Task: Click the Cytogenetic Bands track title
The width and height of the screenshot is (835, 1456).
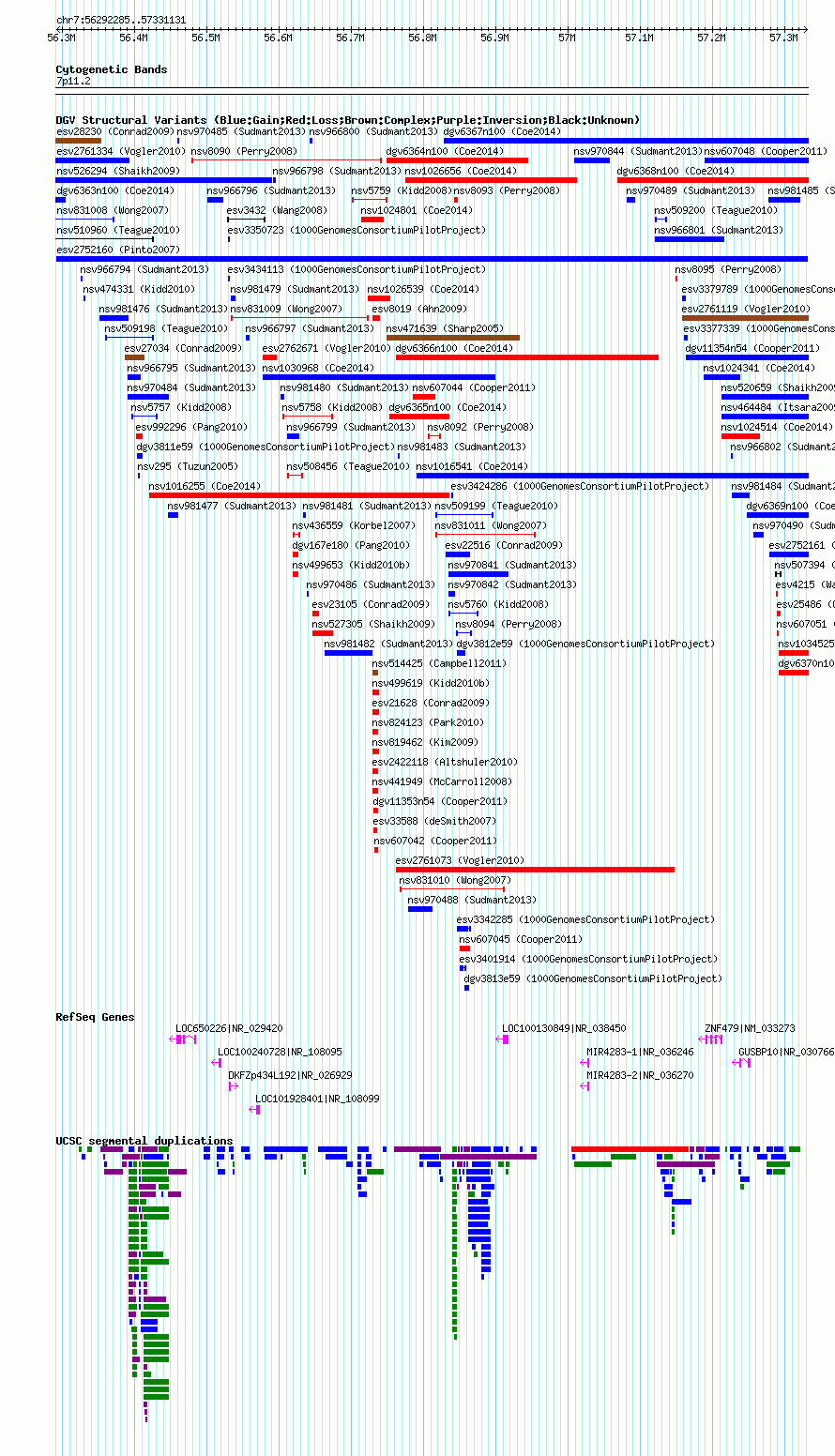Action: pos(111,69)
